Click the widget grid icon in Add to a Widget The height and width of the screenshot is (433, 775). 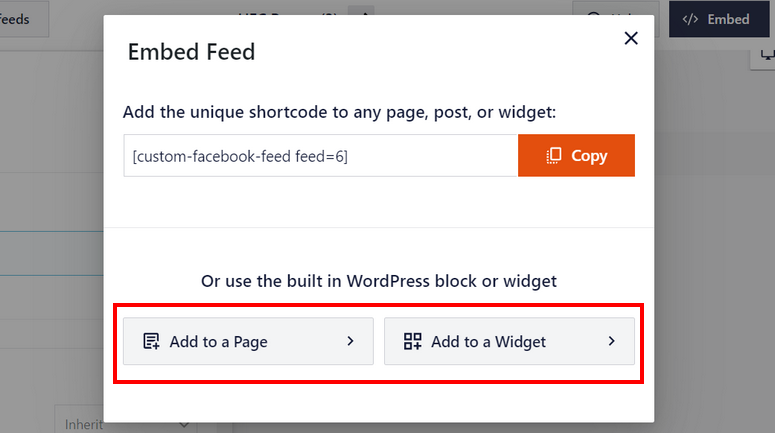point(413,341)
